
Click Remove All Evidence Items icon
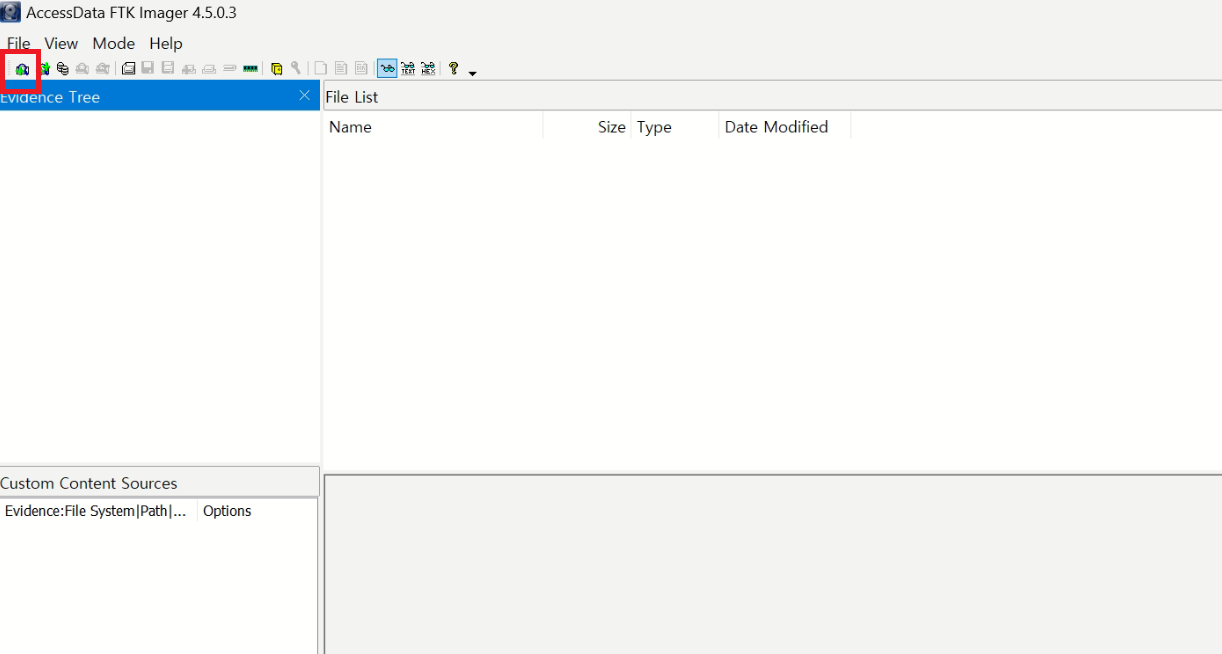(102, 69)
